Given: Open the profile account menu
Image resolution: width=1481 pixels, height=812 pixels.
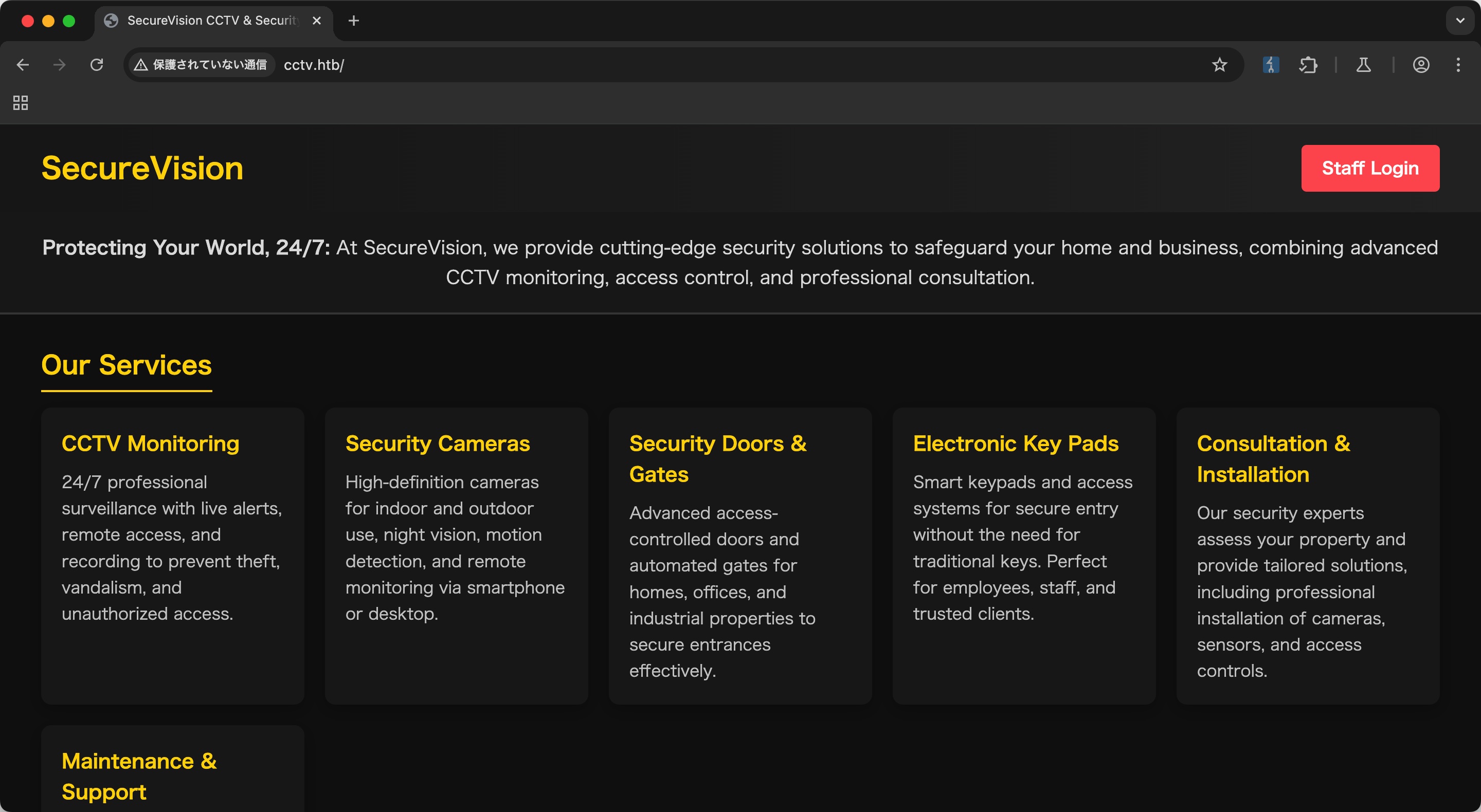Looking at the screenshot, I should [1421, 65].
